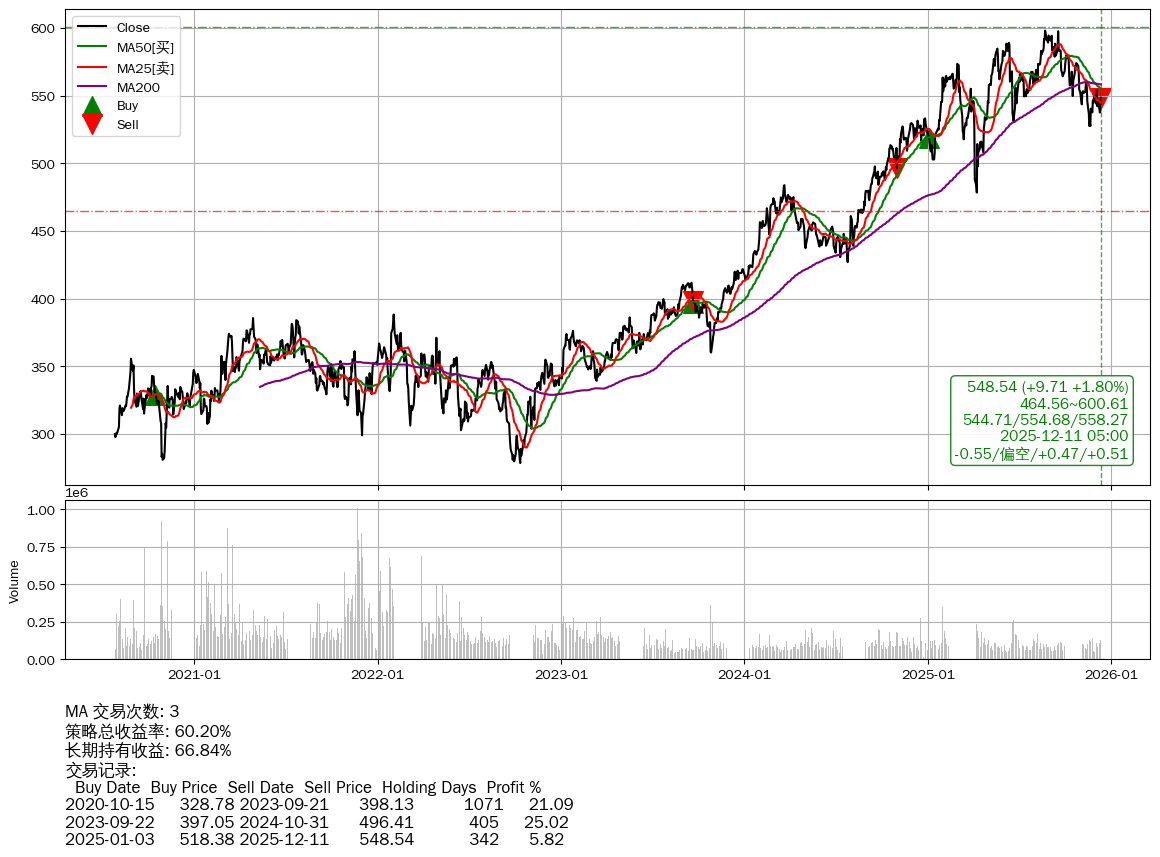The image size is (1160, 857).
Task: Click the Volume axis label
Action: click(14, 581)
